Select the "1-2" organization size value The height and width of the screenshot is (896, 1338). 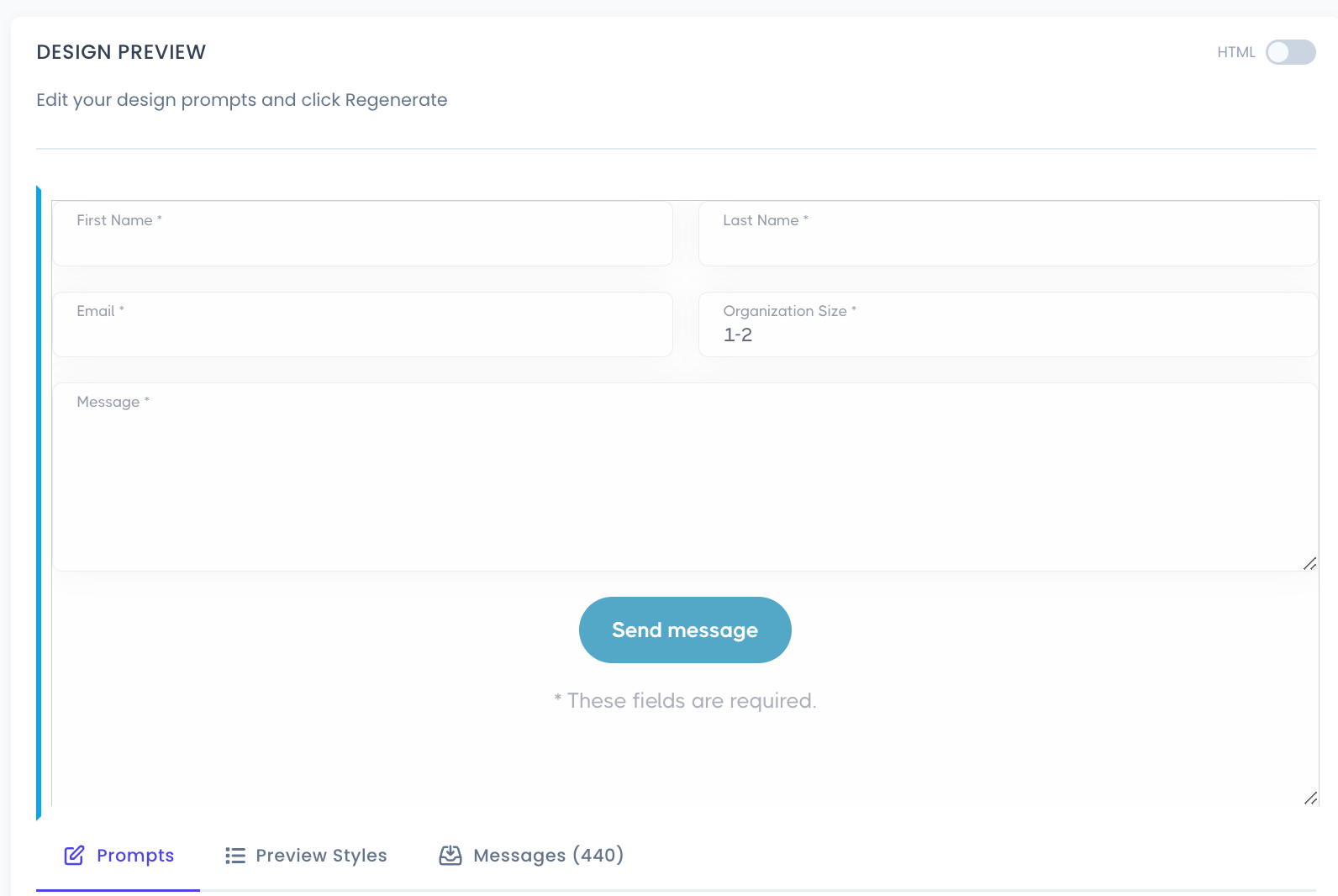click(737, 335)
